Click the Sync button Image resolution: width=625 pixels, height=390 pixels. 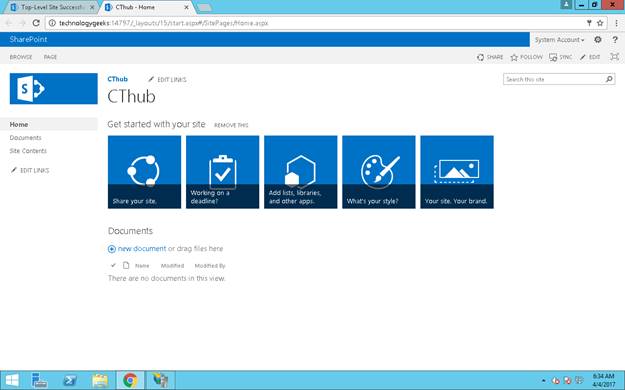[560, 57]
